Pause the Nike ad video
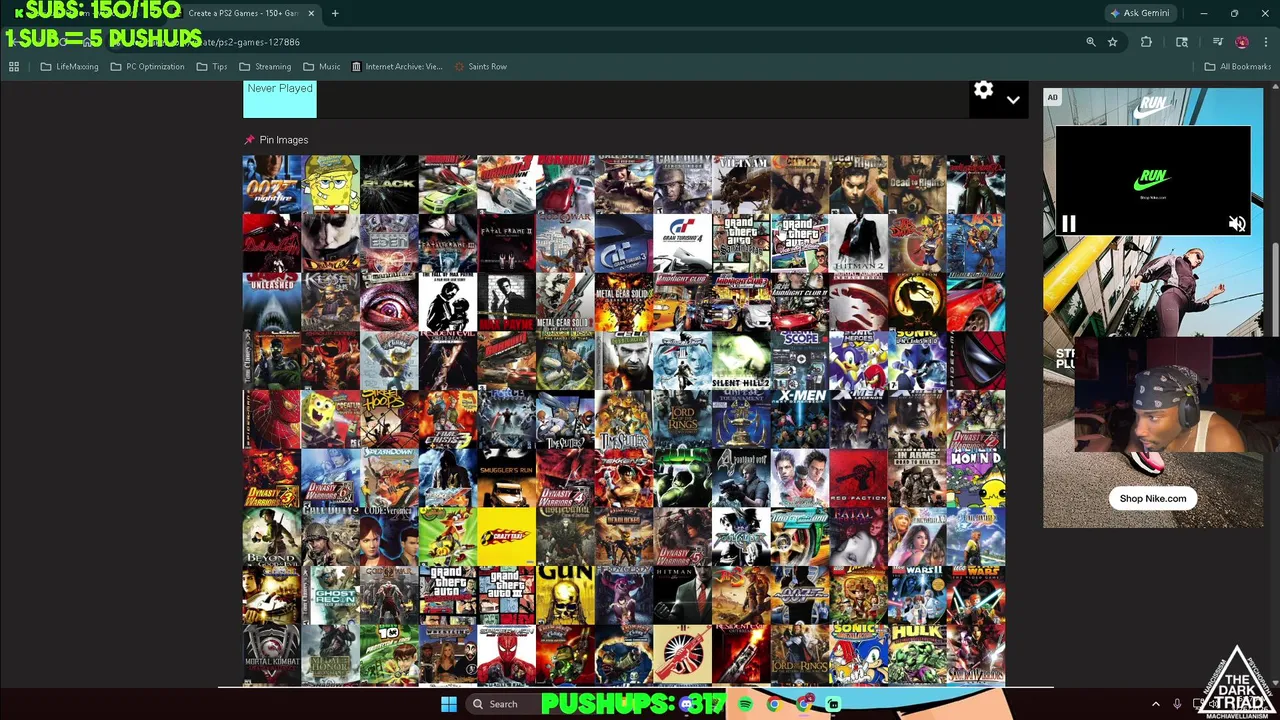 click(x=1068, y=224)
